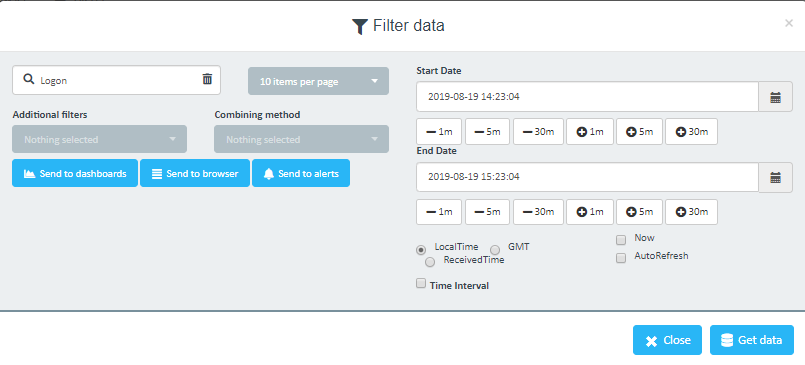
Task: Click Send to alerts button
Action: pyautogui.click(x=301, y=174)
